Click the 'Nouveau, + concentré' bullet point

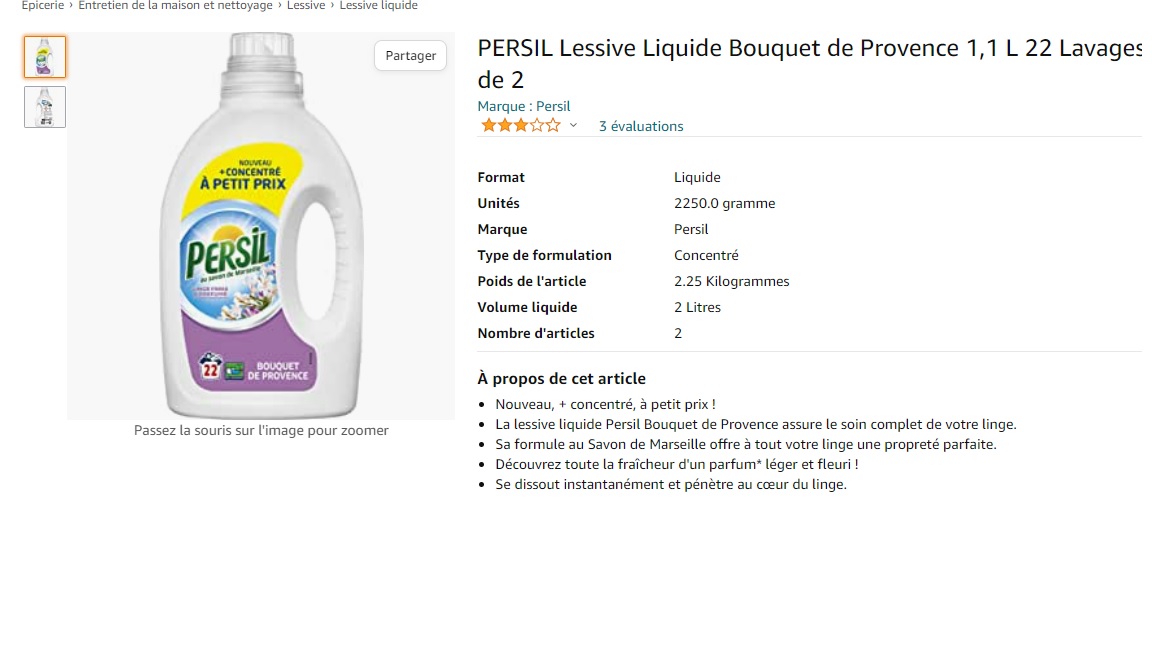[x=605, y=404]
